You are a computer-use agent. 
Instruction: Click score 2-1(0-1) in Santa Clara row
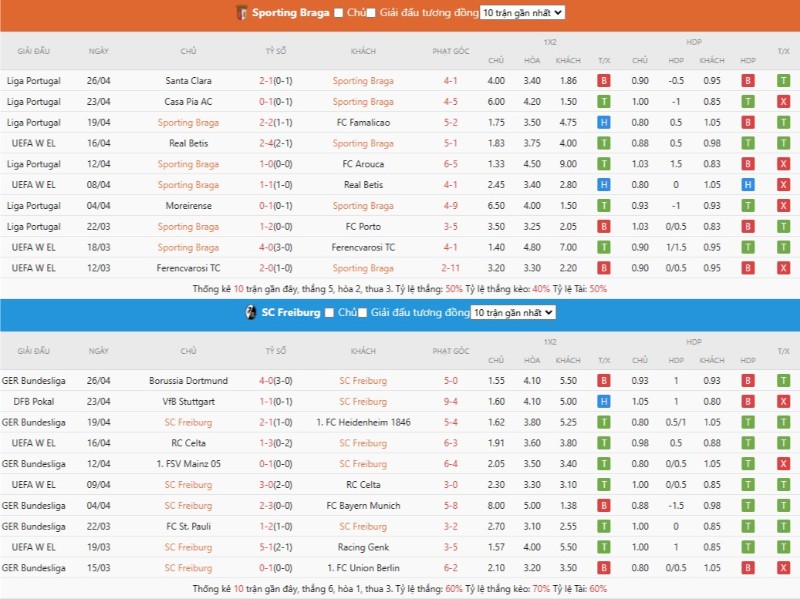click(x=276, y=81)
